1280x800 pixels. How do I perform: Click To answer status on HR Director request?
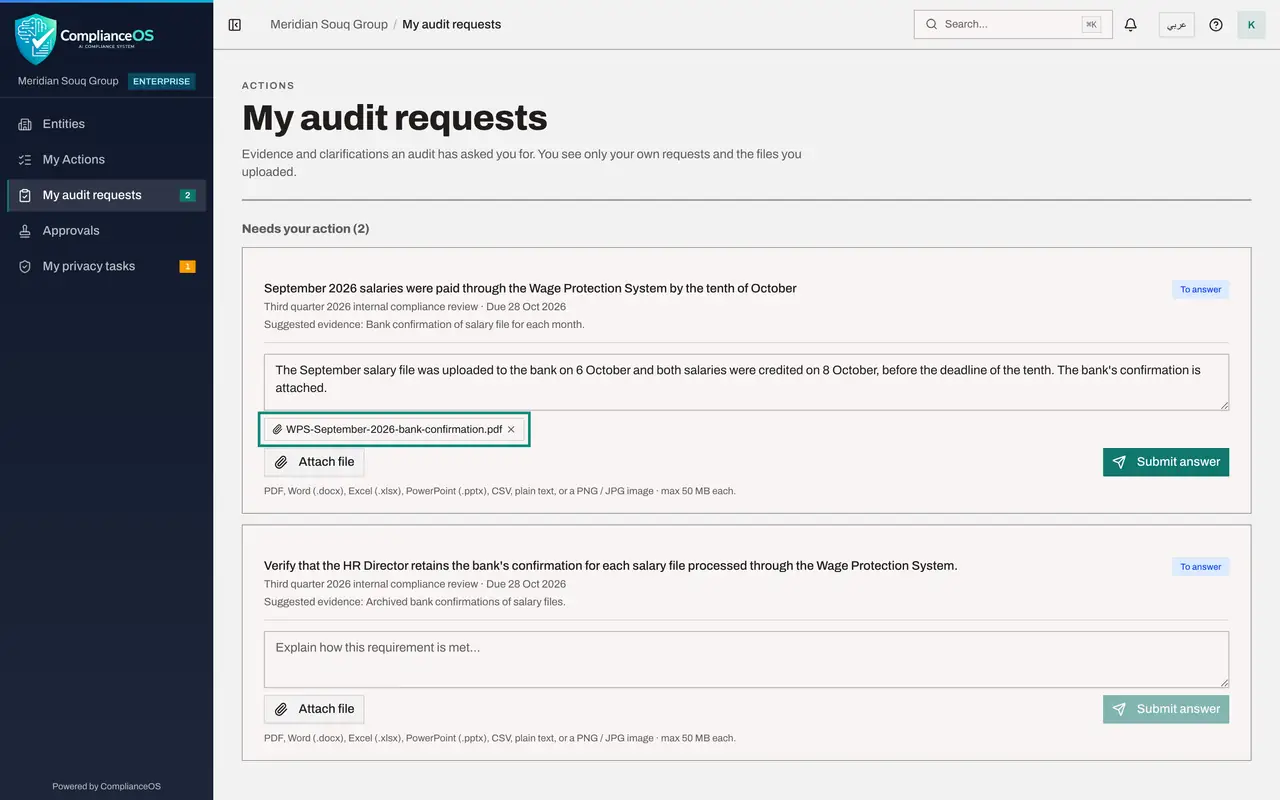coord(1200,567)
